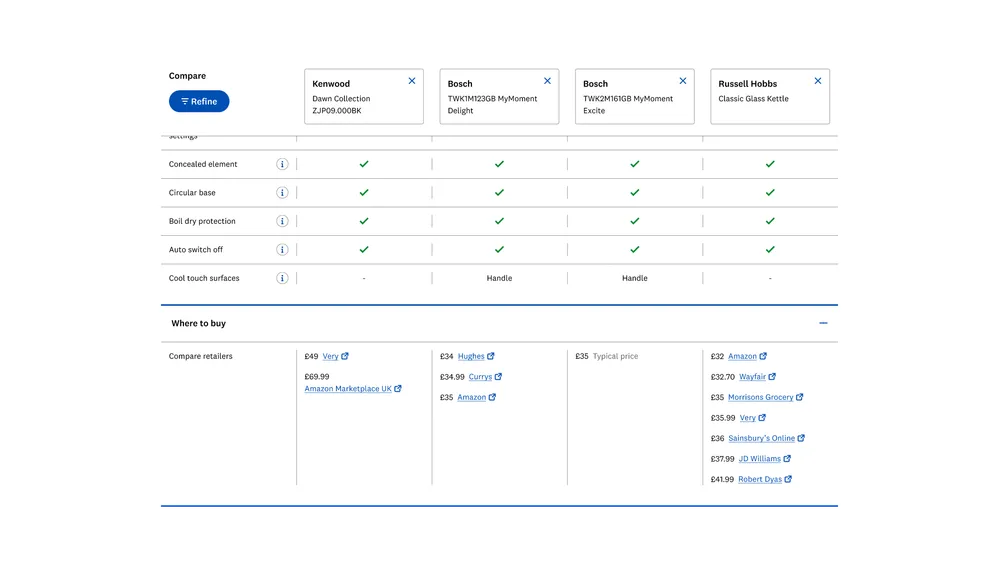Image resolution: width=1000 pixels, height=563 pixels.
Task: Click the Refine filter button
Action: click(x=199, y=101)
